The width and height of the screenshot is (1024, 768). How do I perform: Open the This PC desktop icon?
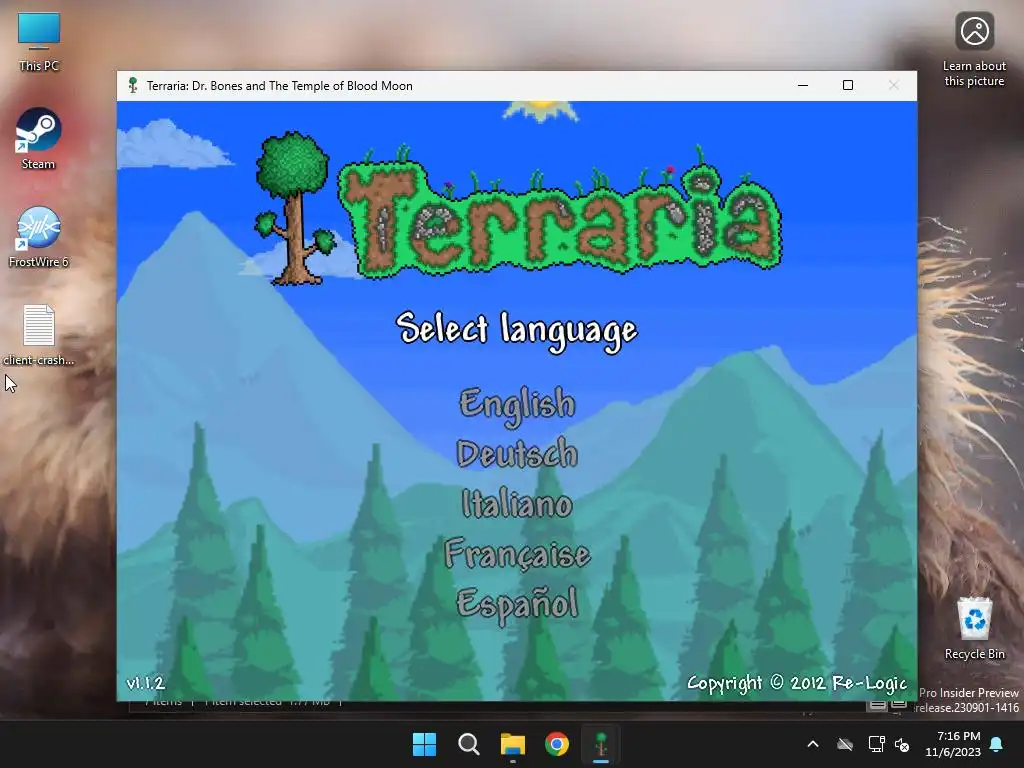39,42
